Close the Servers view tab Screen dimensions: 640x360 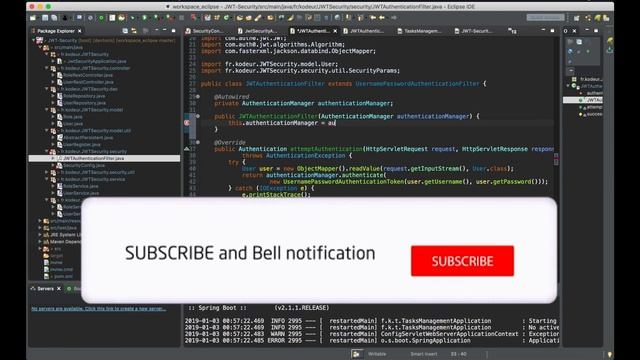[x=59, y=289]
